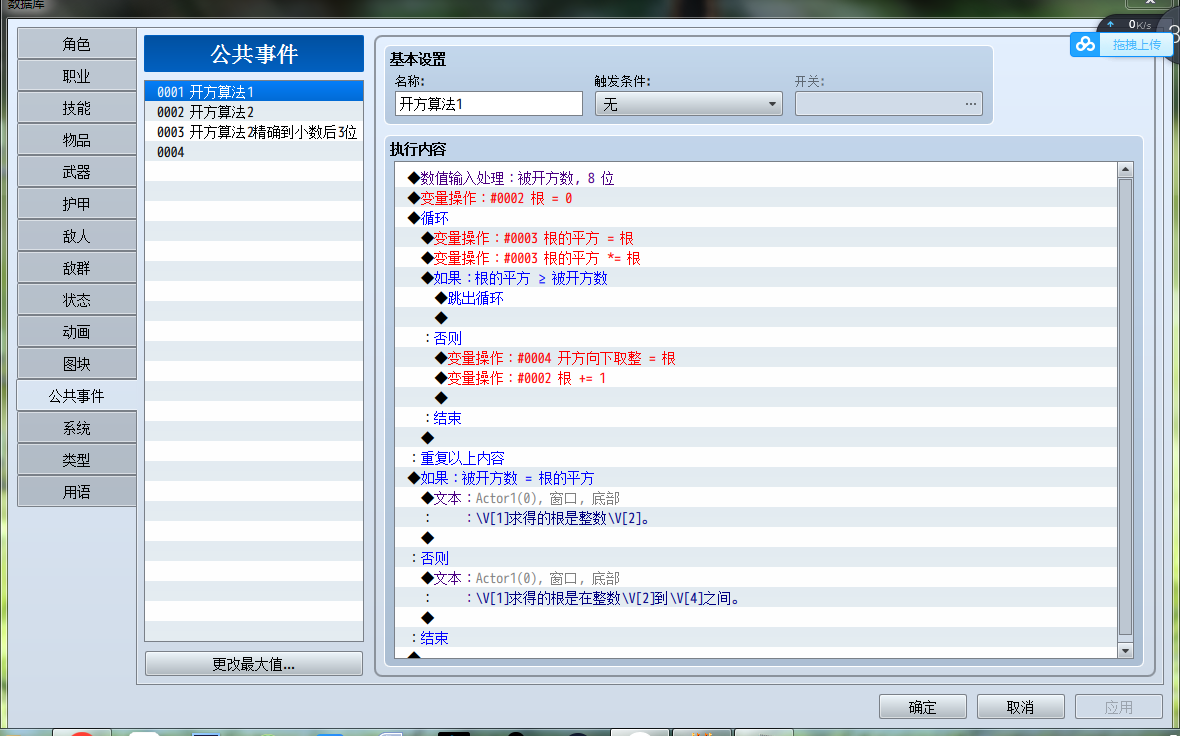
Task: Select the 重复以上内容 line
Action: point(756,458)
